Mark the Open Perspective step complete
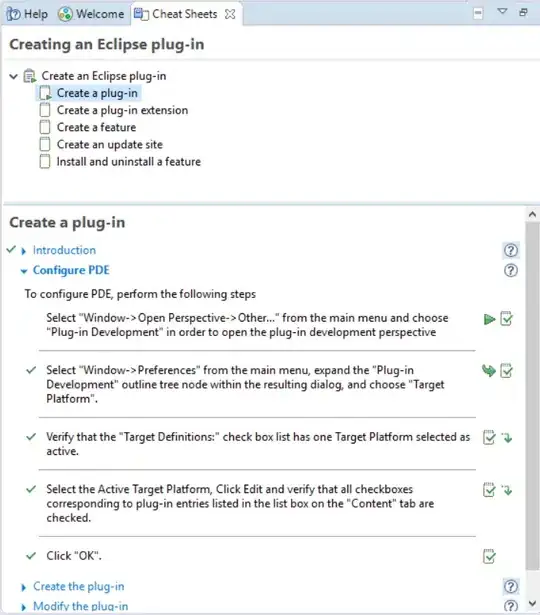Viewport: 540px width, 615px height. [506, 319]
